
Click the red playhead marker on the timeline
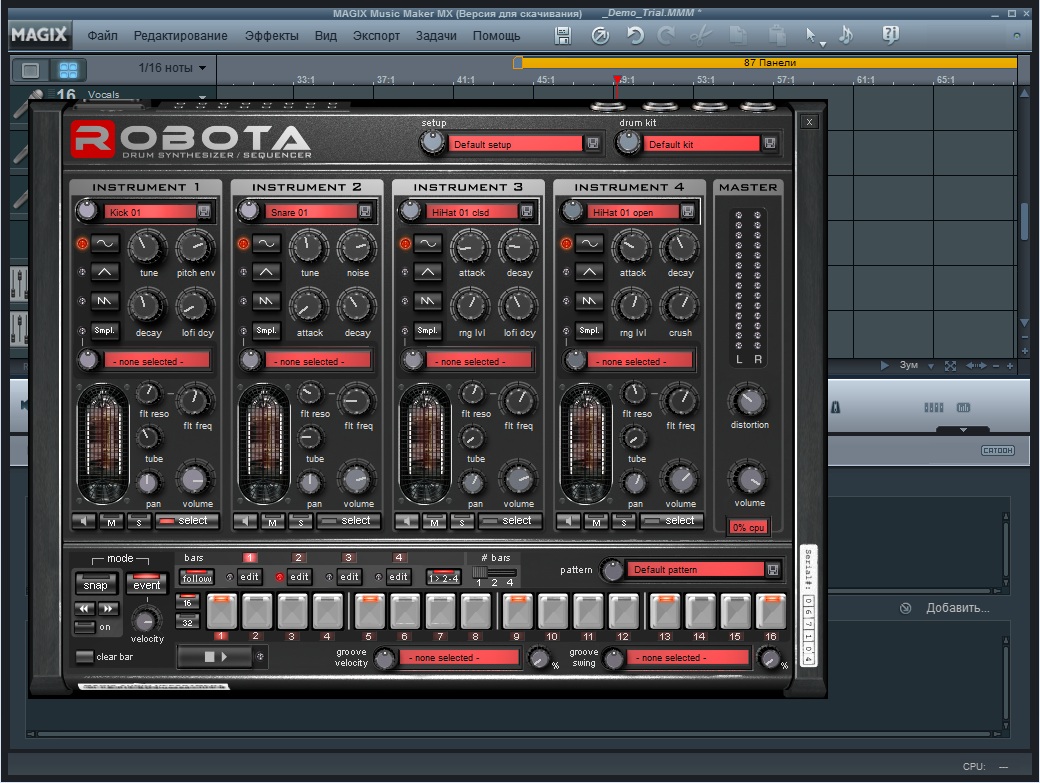[617, 80]
